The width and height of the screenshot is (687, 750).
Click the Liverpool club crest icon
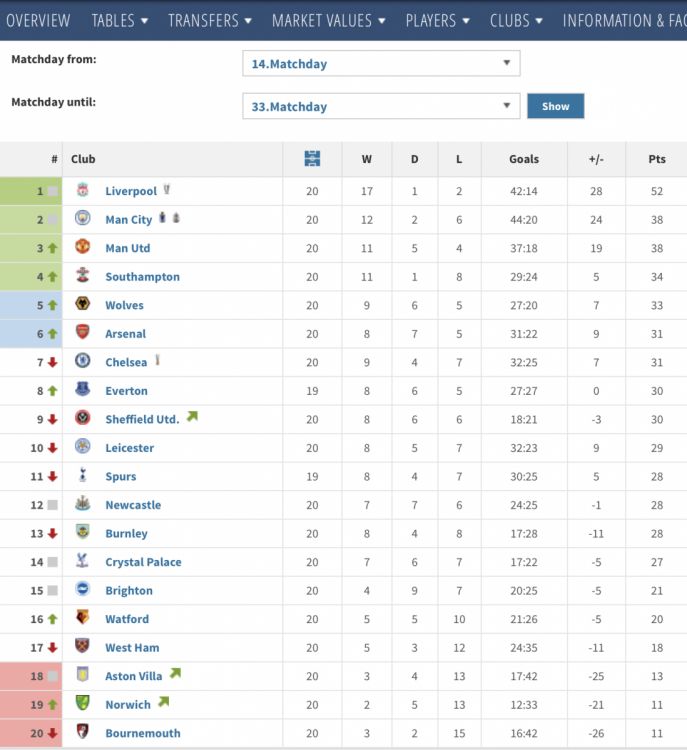coord(83,191)
